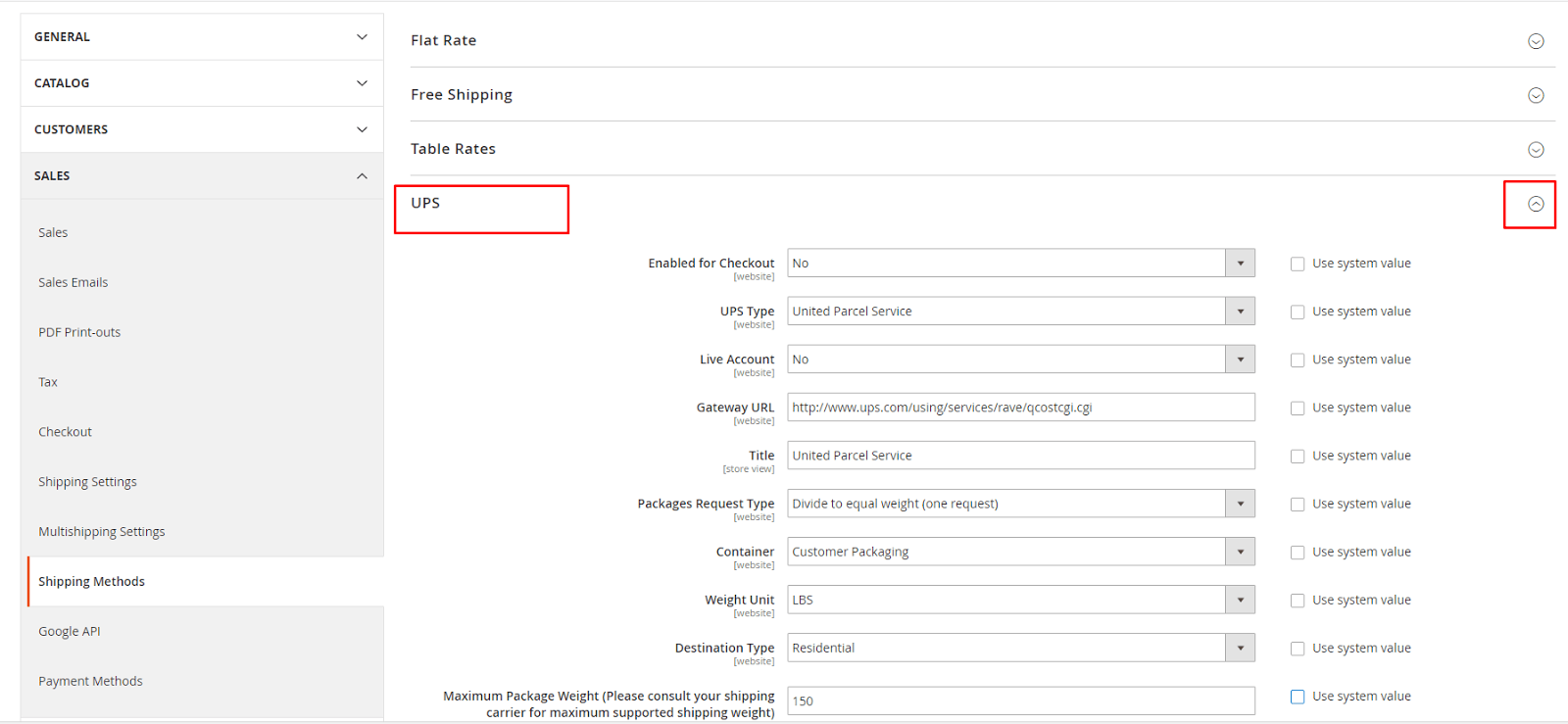1568x724 pixels.
Task: Click the Maximum Package Weight input field
Action: (x=1021, y=700)
